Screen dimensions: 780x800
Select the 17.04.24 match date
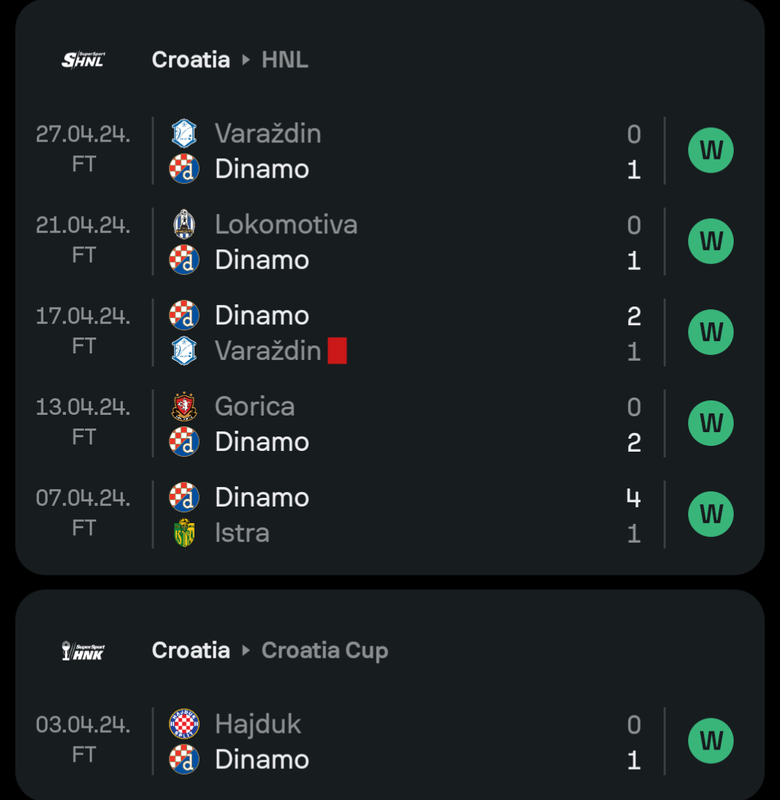click(x=83, y=316)
